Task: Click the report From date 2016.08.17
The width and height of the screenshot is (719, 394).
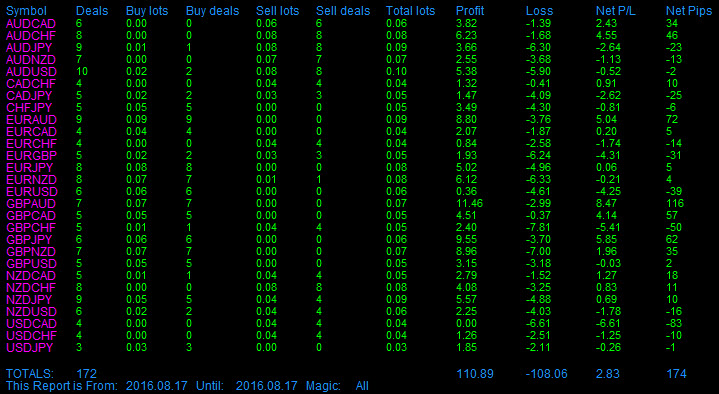Action: 157,386
